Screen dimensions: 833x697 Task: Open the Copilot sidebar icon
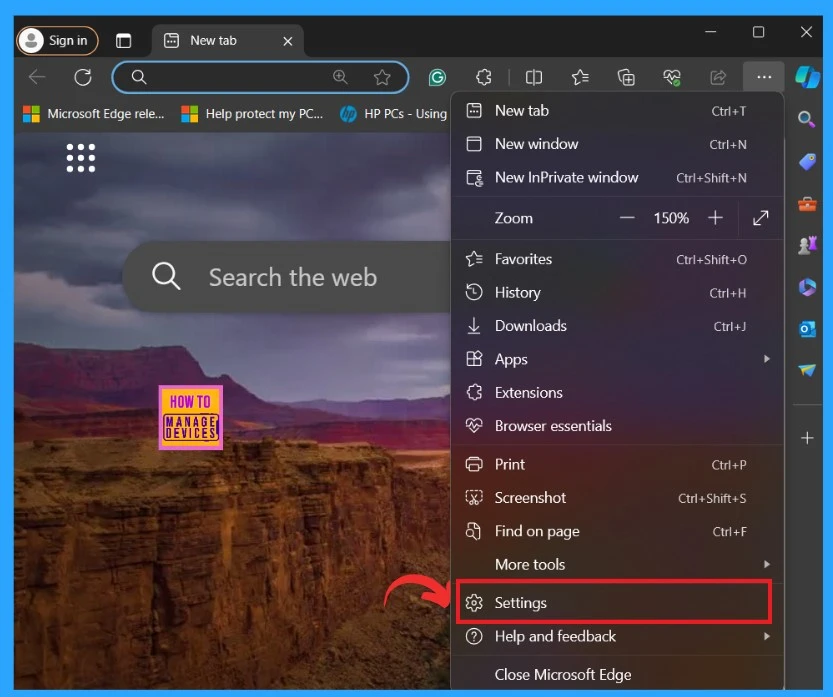(x=806, y=77)
